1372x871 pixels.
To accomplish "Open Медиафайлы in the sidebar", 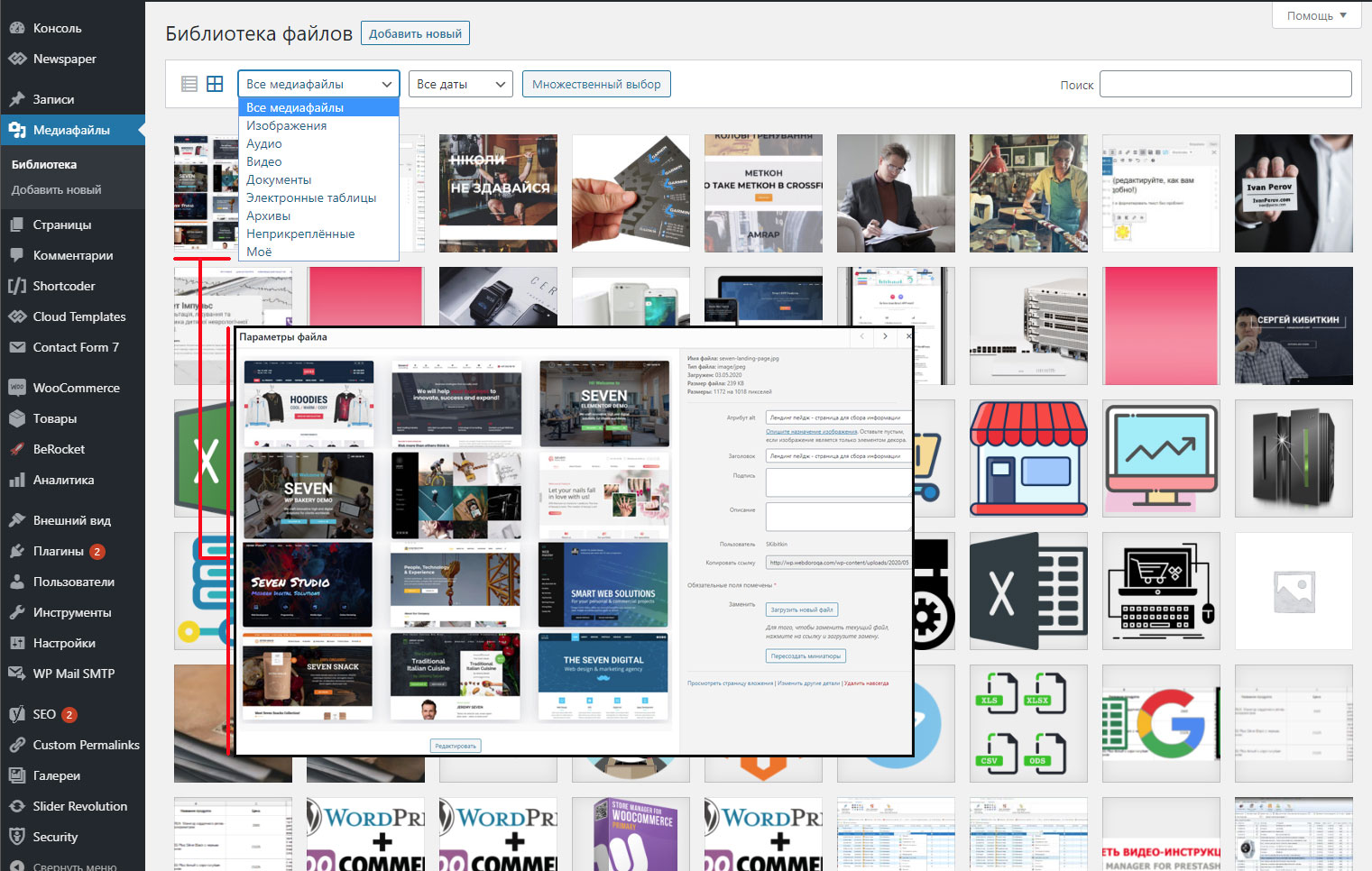I will click(72, 130).
